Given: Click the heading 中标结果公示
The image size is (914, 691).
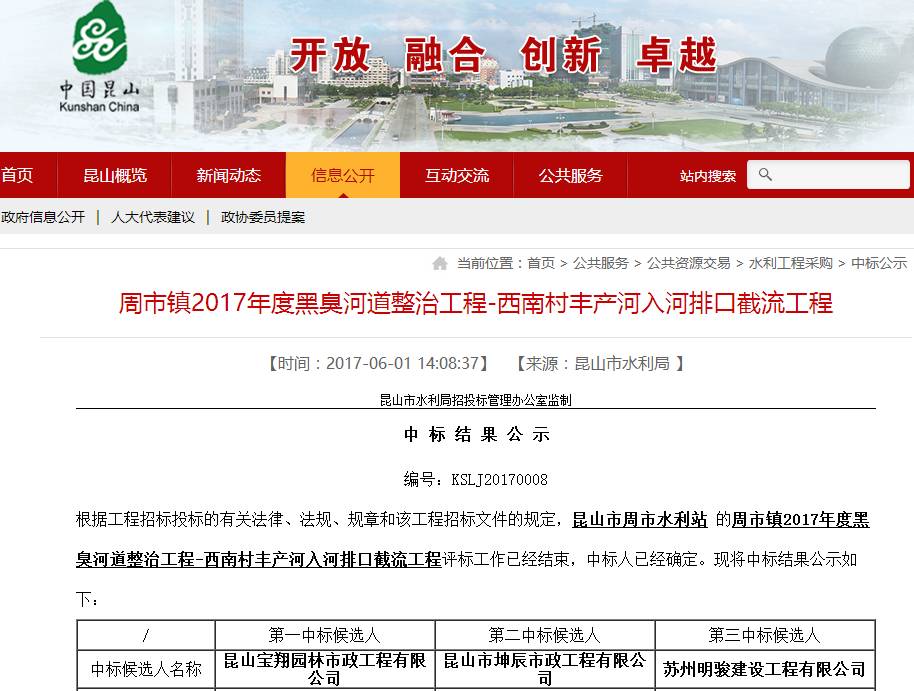Looking at the screenshot, I should [477, 434].
